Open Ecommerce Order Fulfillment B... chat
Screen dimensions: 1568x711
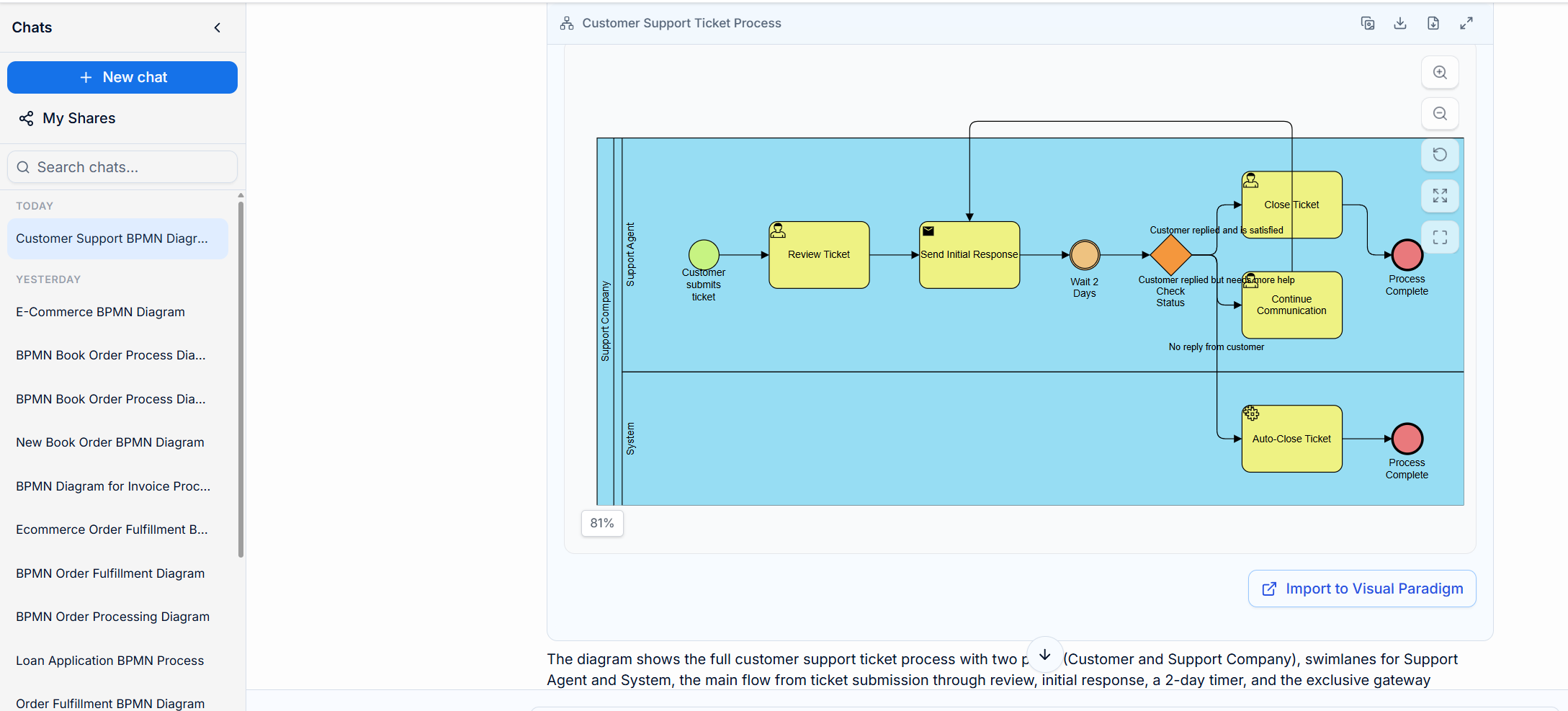[112, 529]
